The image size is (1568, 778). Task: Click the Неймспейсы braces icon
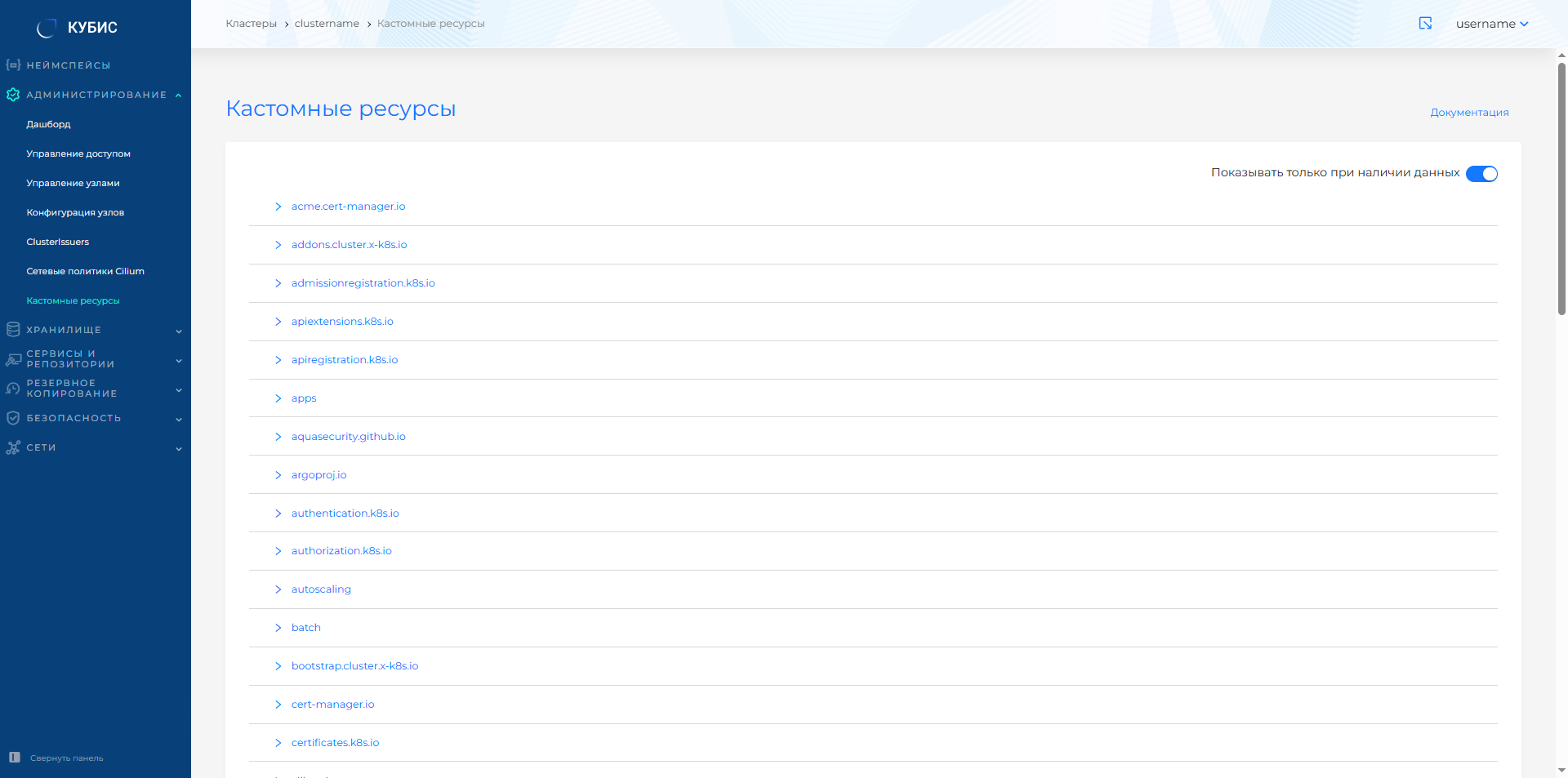click(x=13, y=65)
